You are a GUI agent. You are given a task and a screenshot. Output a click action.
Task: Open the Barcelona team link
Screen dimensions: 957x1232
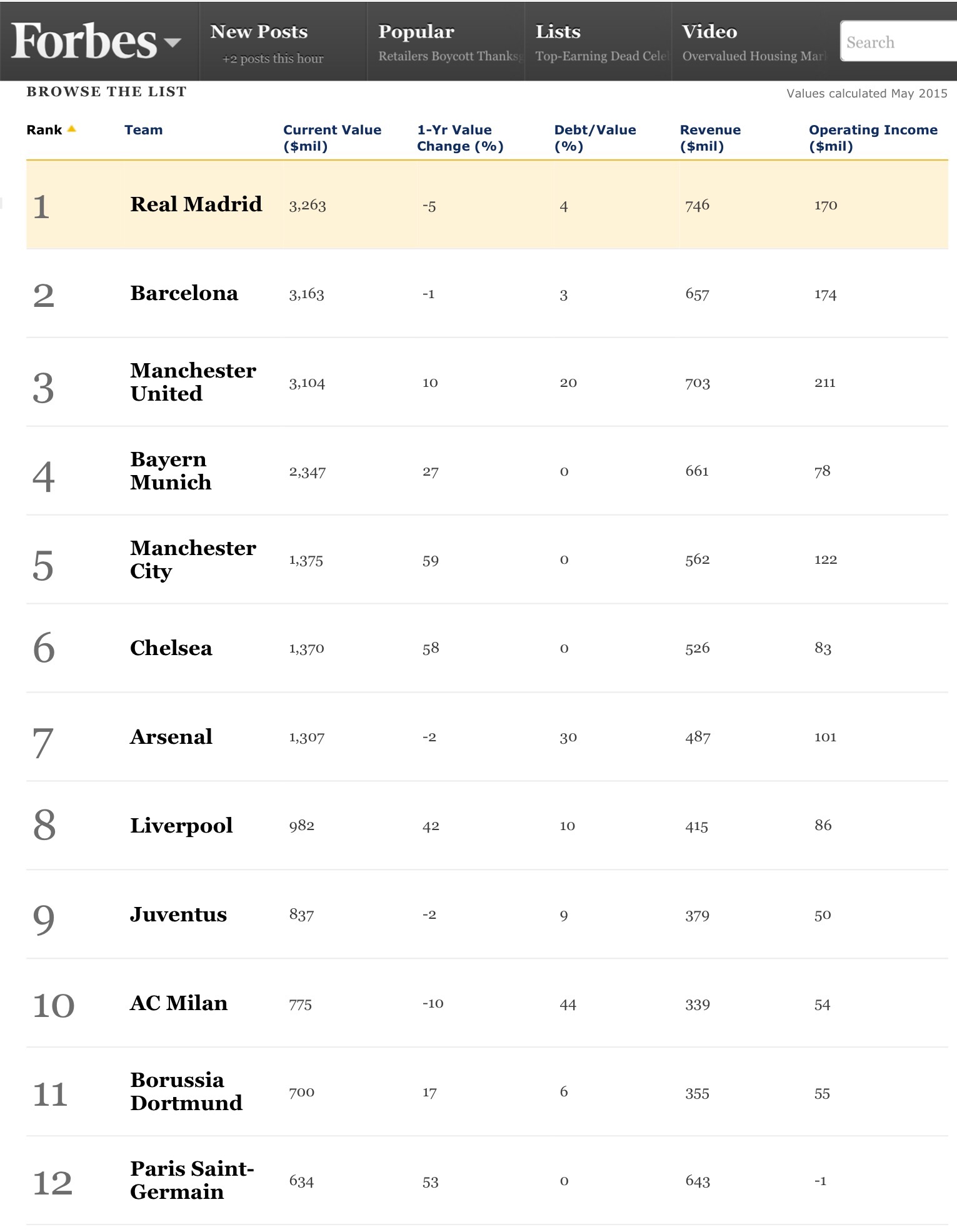184,293
